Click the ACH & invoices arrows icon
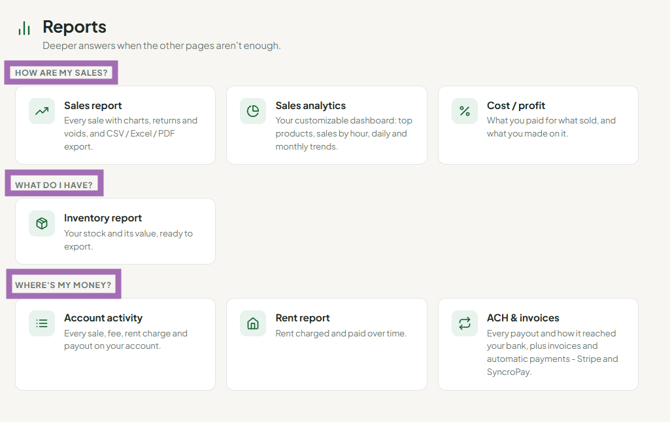This screenshot has height=422, width=670. pos(464,323)
